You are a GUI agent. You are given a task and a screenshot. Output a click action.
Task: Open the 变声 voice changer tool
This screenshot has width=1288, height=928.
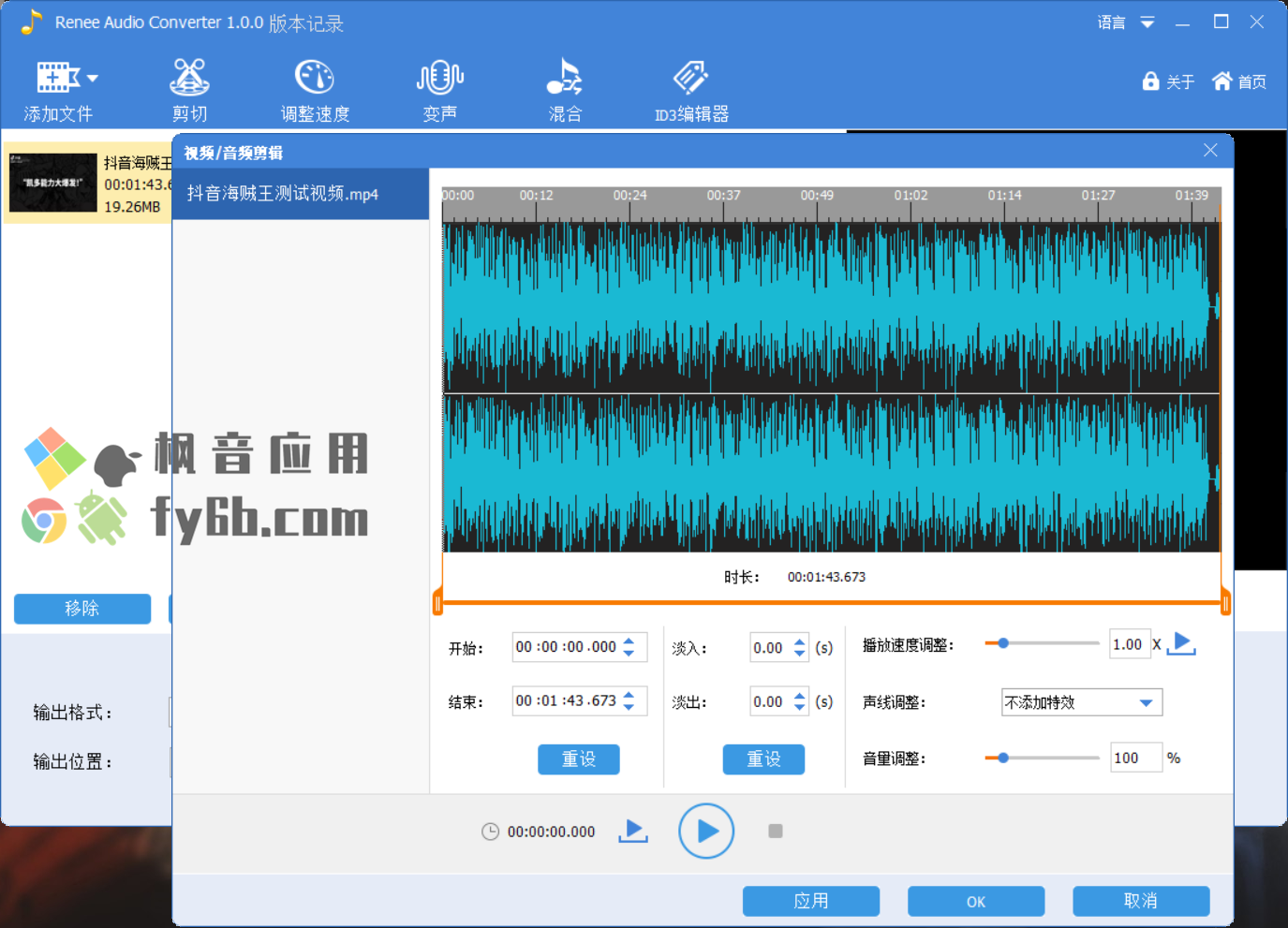click(x=439, y=92)
